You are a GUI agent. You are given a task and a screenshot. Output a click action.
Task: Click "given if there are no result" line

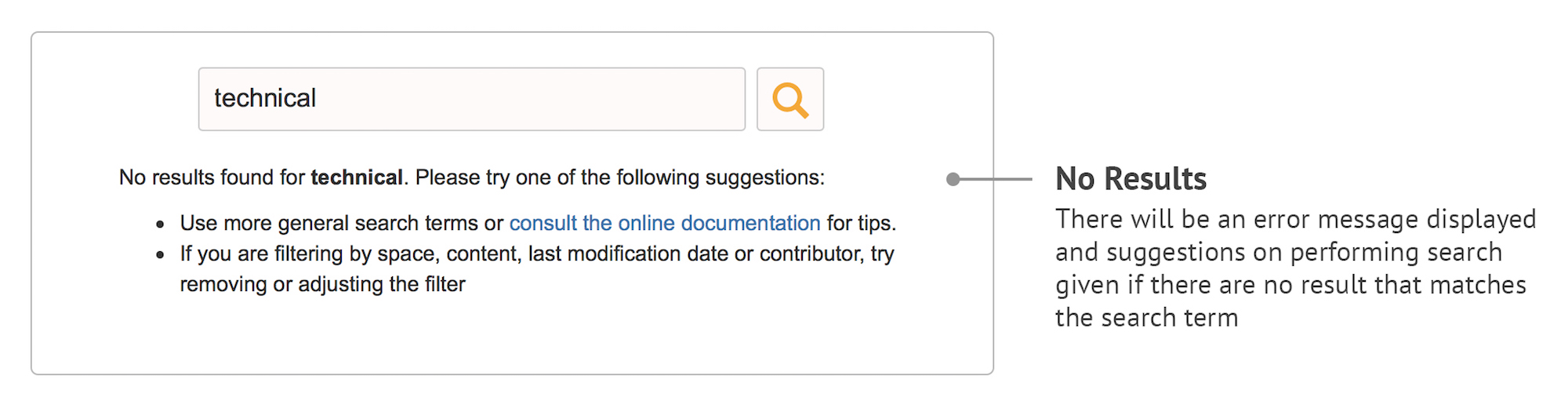click(x=1290, y=285)
